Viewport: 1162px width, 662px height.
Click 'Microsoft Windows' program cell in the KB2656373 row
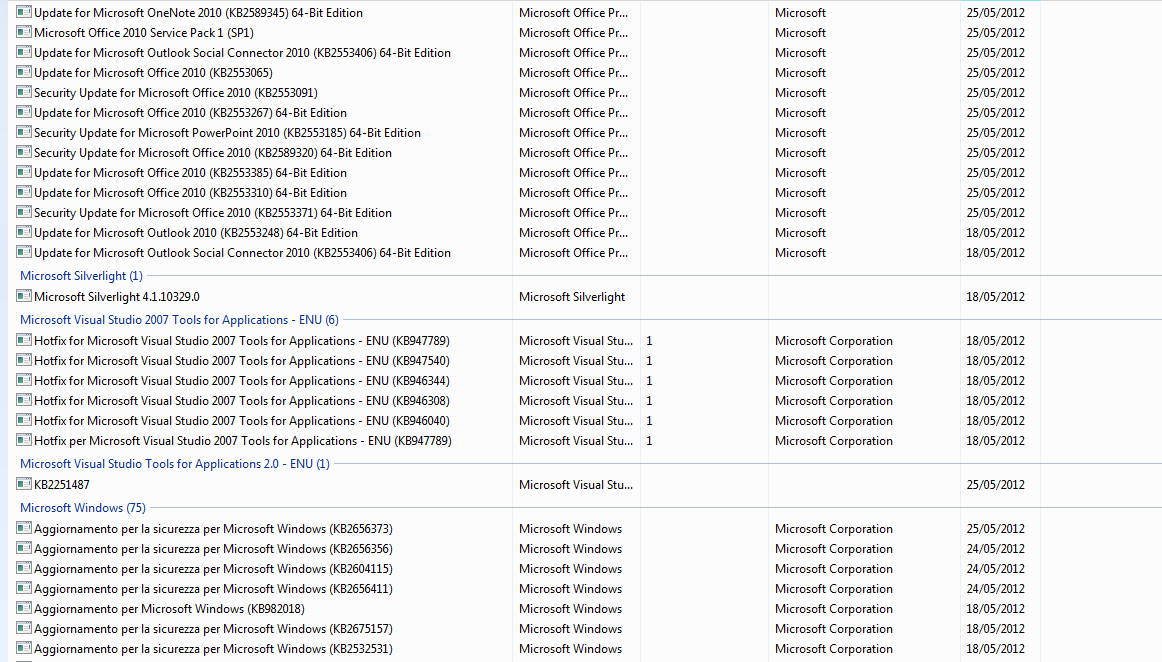(571, 529)
